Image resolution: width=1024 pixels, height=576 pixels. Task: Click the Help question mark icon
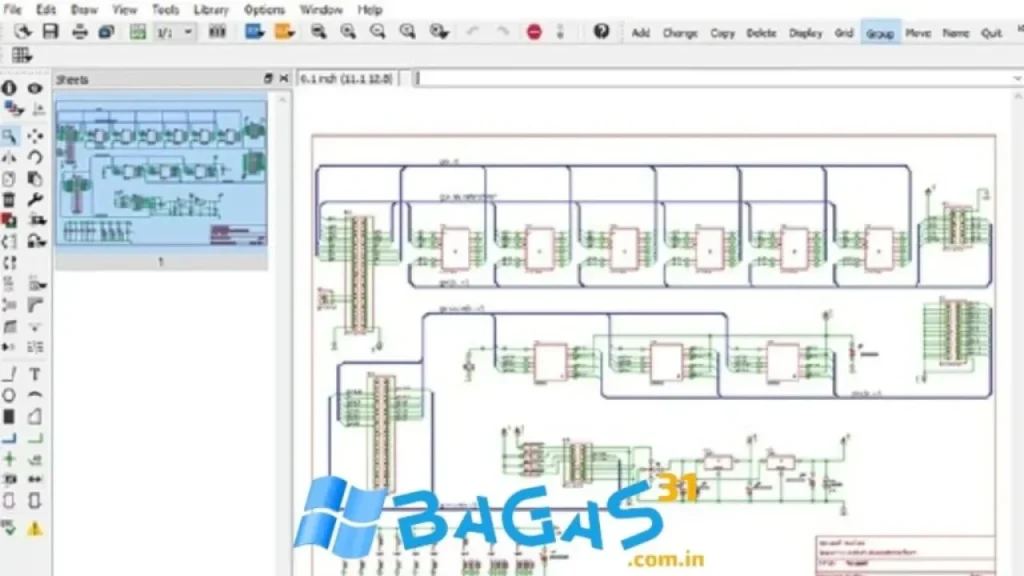(601, 31)
